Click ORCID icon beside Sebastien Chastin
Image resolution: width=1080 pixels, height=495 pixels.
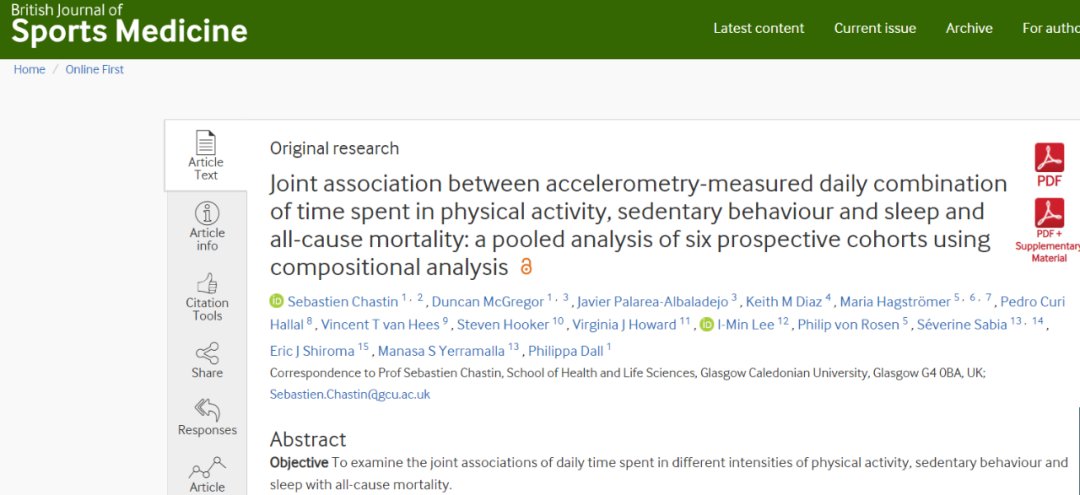tap(277, 301)
